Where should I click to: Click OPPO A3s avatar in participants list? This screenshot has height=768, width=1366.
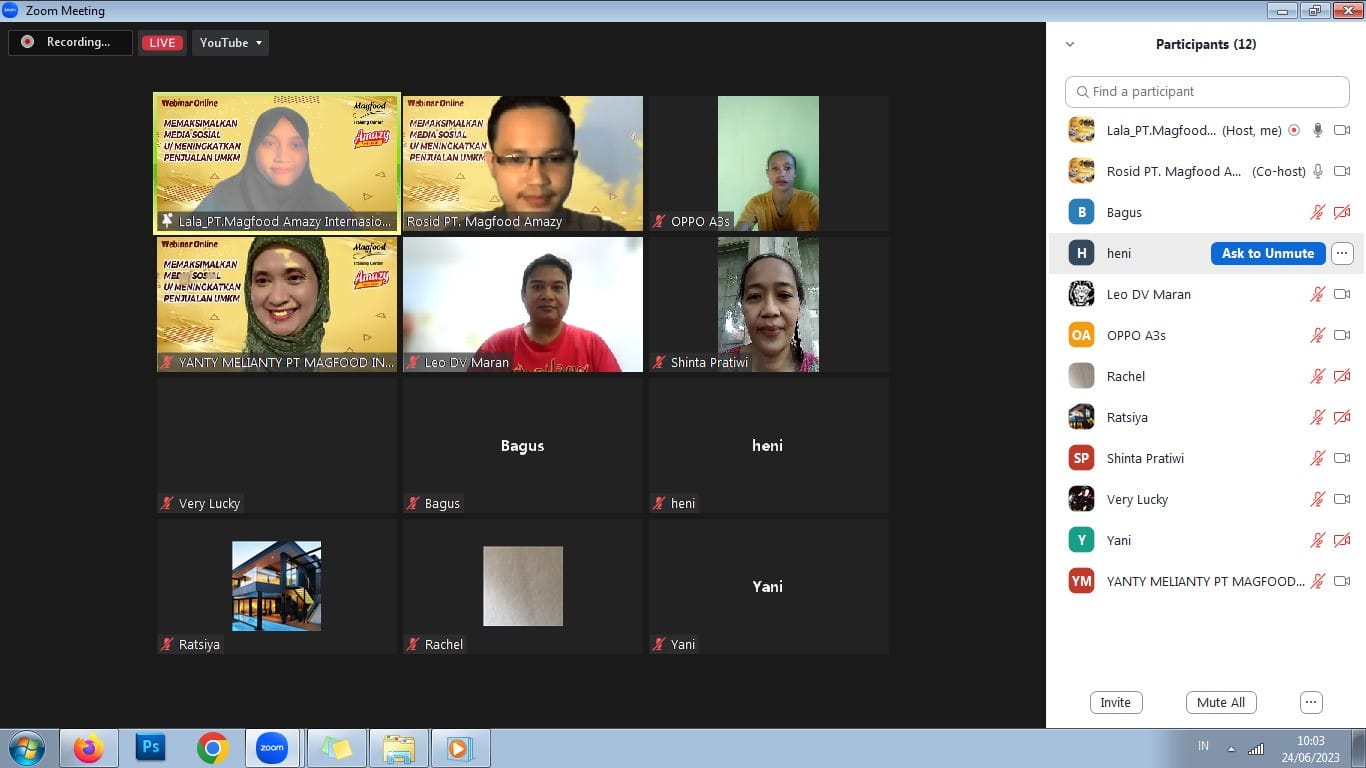(x=1081, y=335)
